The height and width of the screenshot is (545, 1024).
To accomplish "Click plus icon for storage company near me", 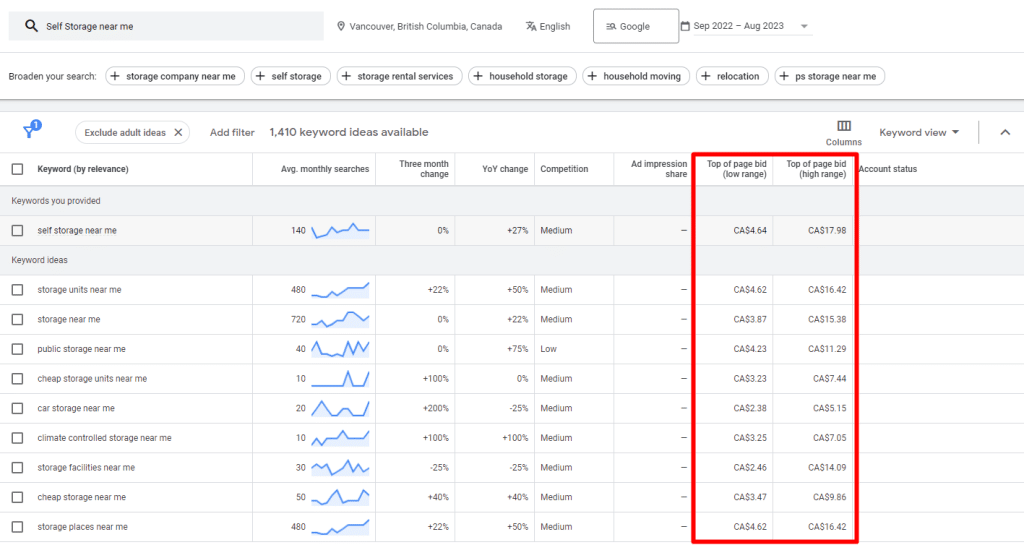I will (115, 76).
